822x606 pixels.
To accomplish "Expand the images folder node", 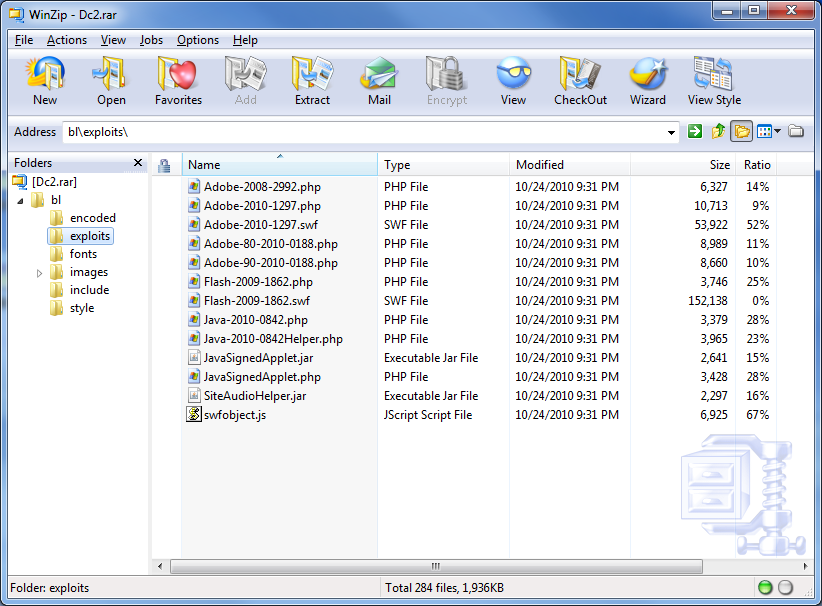I will click(40, 272).
